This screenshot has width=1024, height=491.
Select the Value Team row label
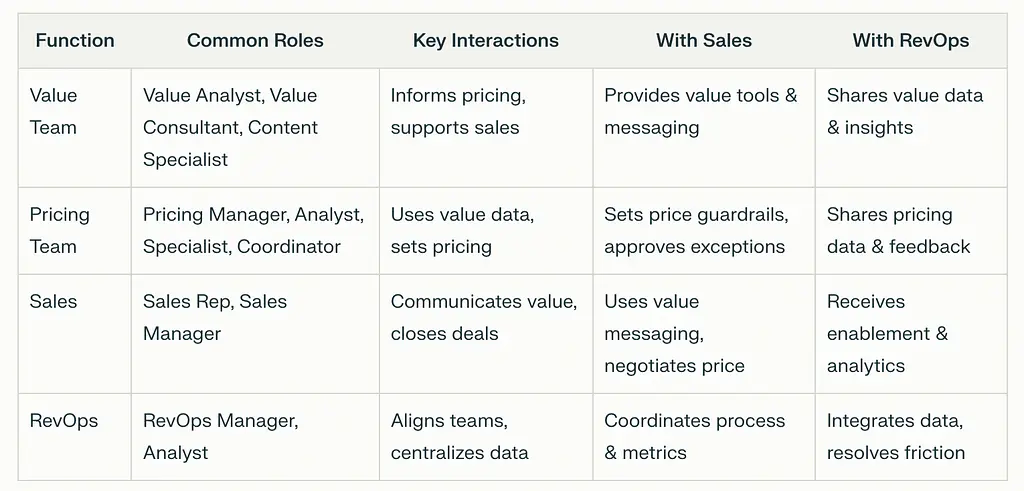[x=53, y=112]
